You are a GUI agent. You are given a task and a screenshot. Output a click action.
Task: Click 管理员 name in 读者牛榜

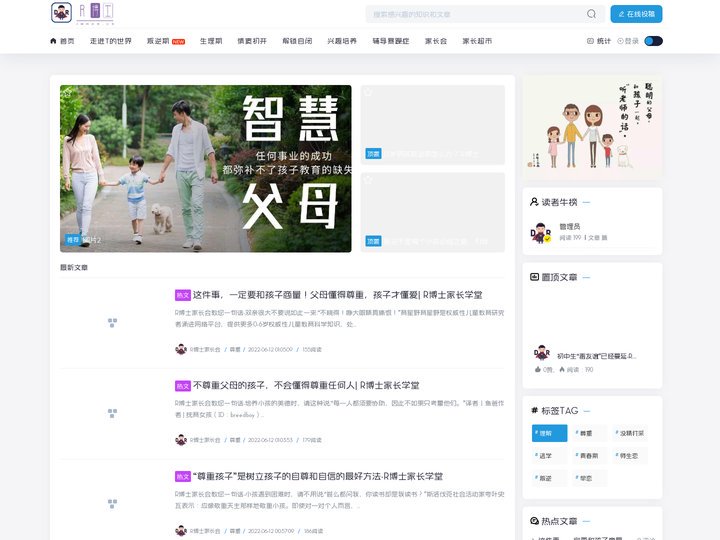click(x=569, y=226)
